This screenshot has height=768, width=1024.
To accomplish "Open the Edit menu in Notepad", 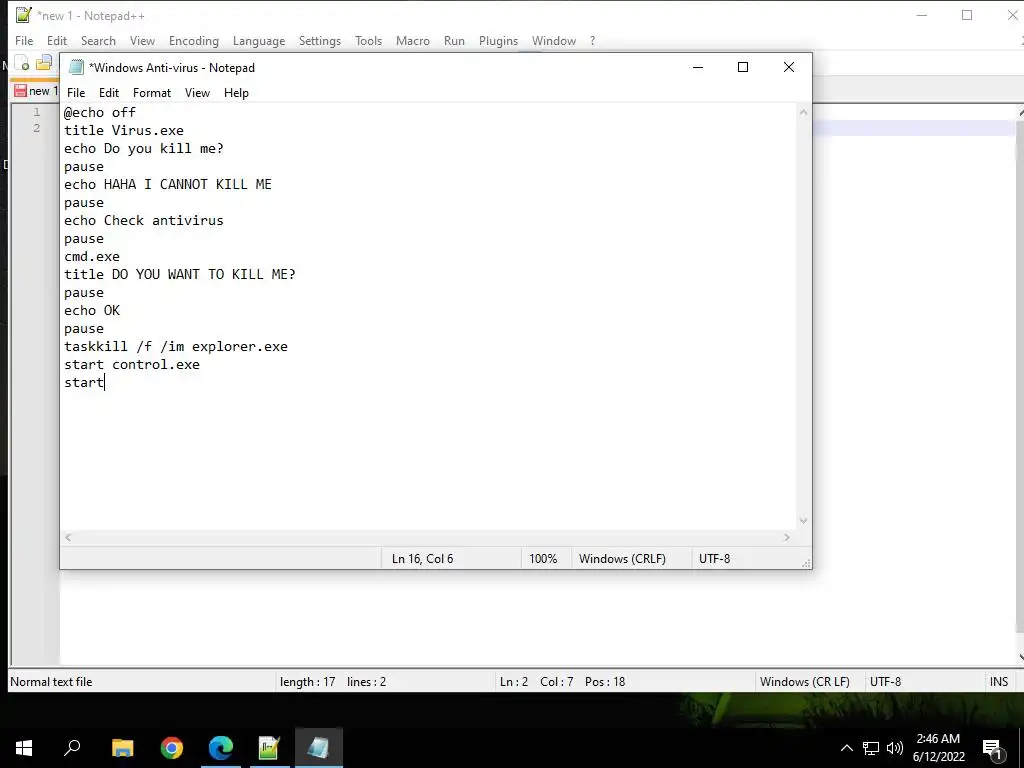I will click(108, 93).
